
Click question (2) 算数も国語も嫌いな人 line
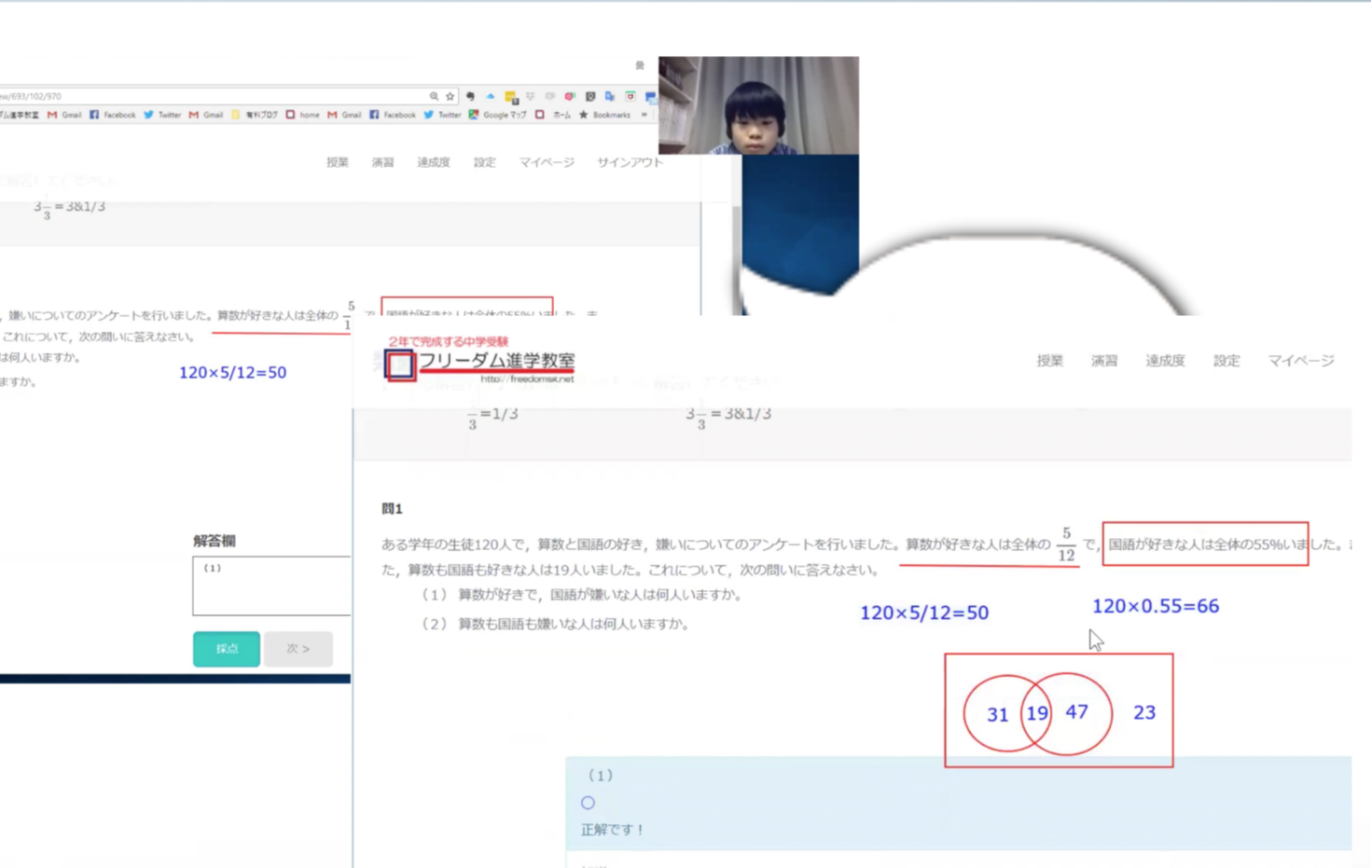pyautogui.click(x=556, y=624)
